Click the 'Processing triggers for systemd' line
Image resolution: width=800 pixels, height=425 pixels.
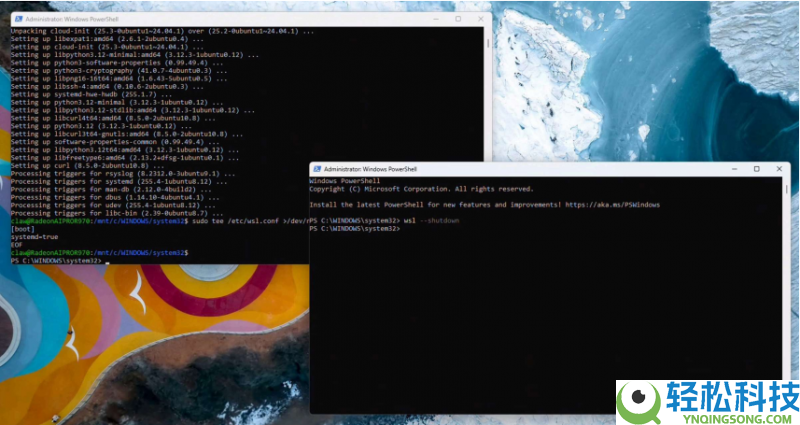click(x=119, y=182)
